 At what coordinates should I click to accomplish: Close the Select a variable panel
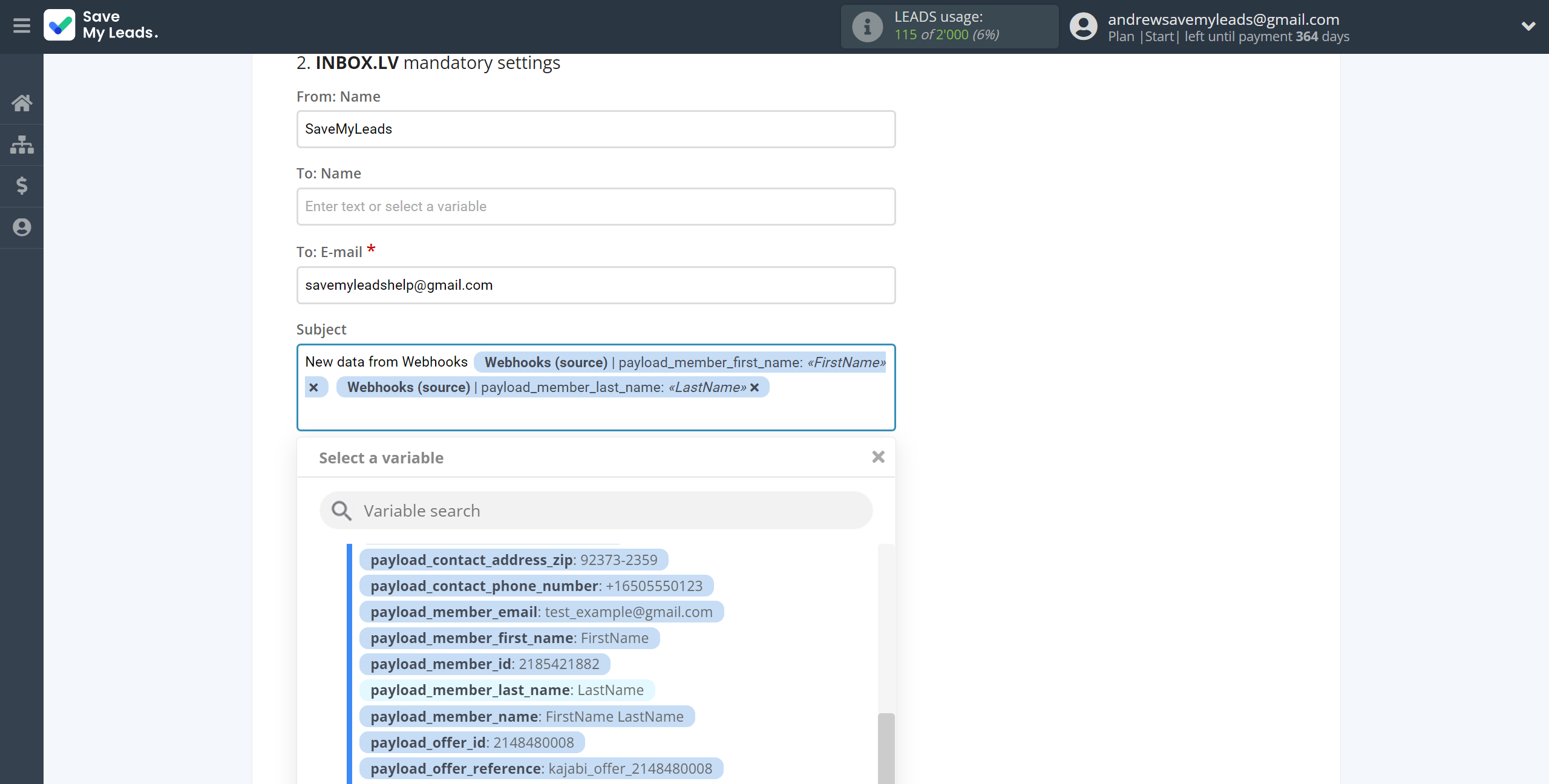[x=878, y=457]
